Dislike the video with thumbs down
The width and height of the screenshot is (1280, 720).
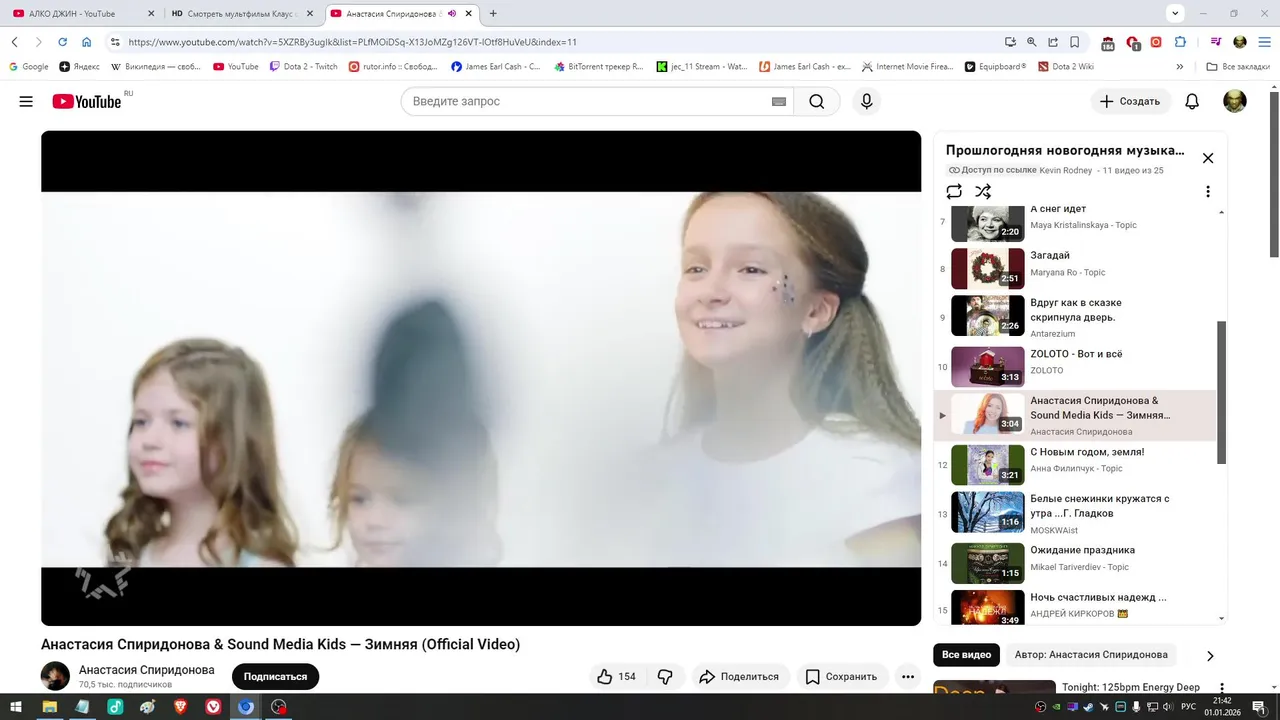coord(665,677)
